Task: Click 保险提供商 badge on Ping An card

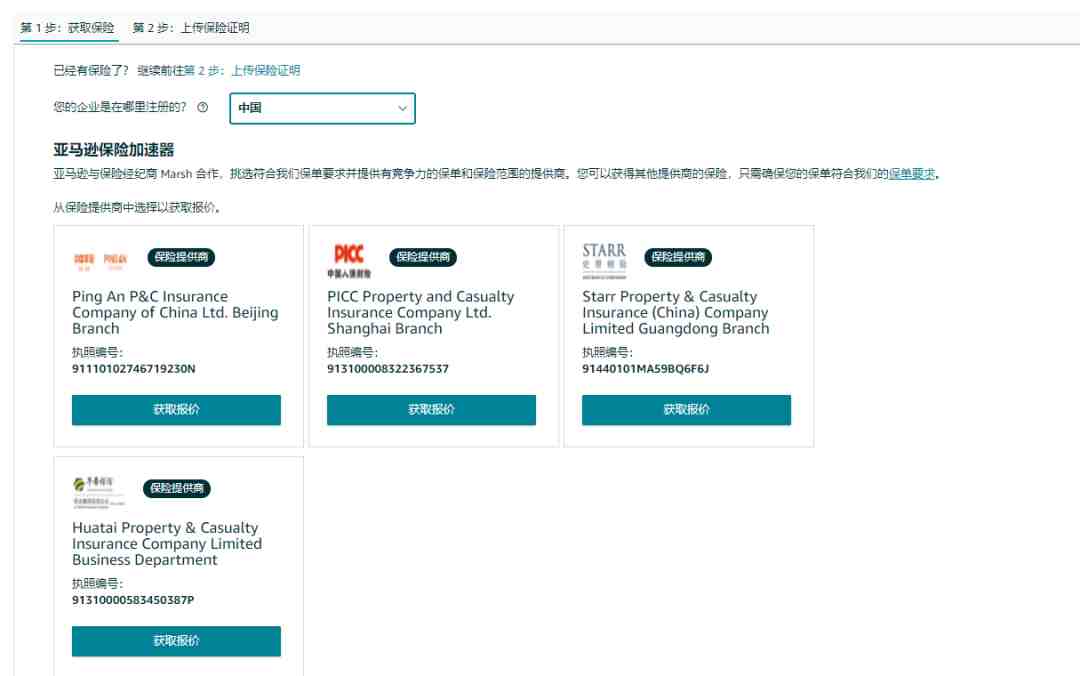Action: [181, 257]
